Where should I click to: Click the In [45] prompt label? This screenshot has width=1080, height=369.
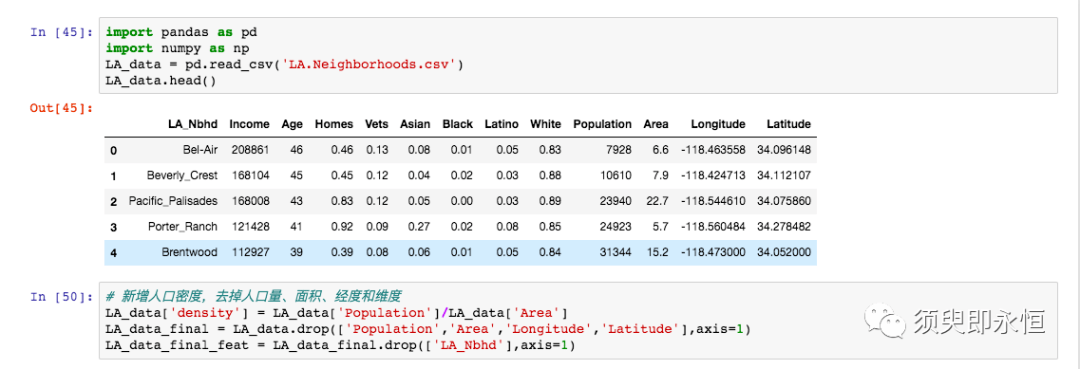tap(62, 32)
